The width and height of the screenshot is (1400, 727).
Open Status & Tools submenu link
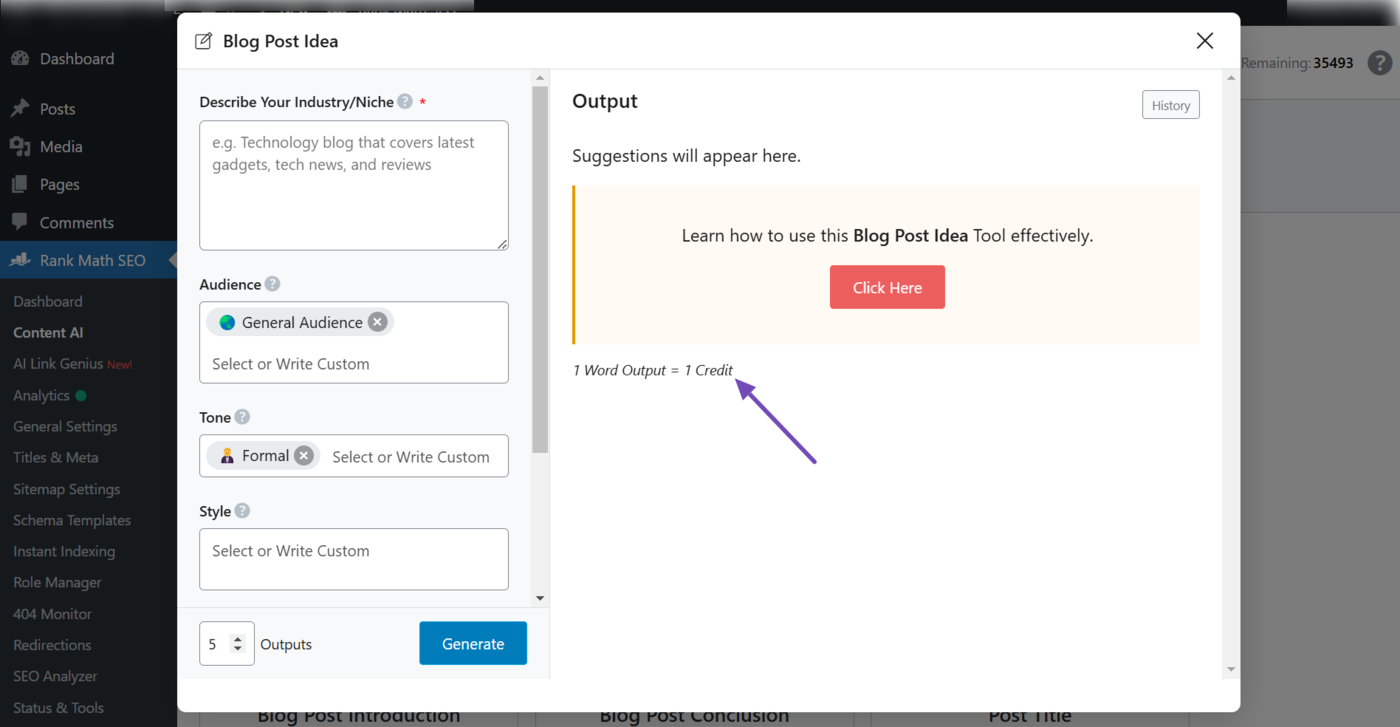tap(58, 707)
